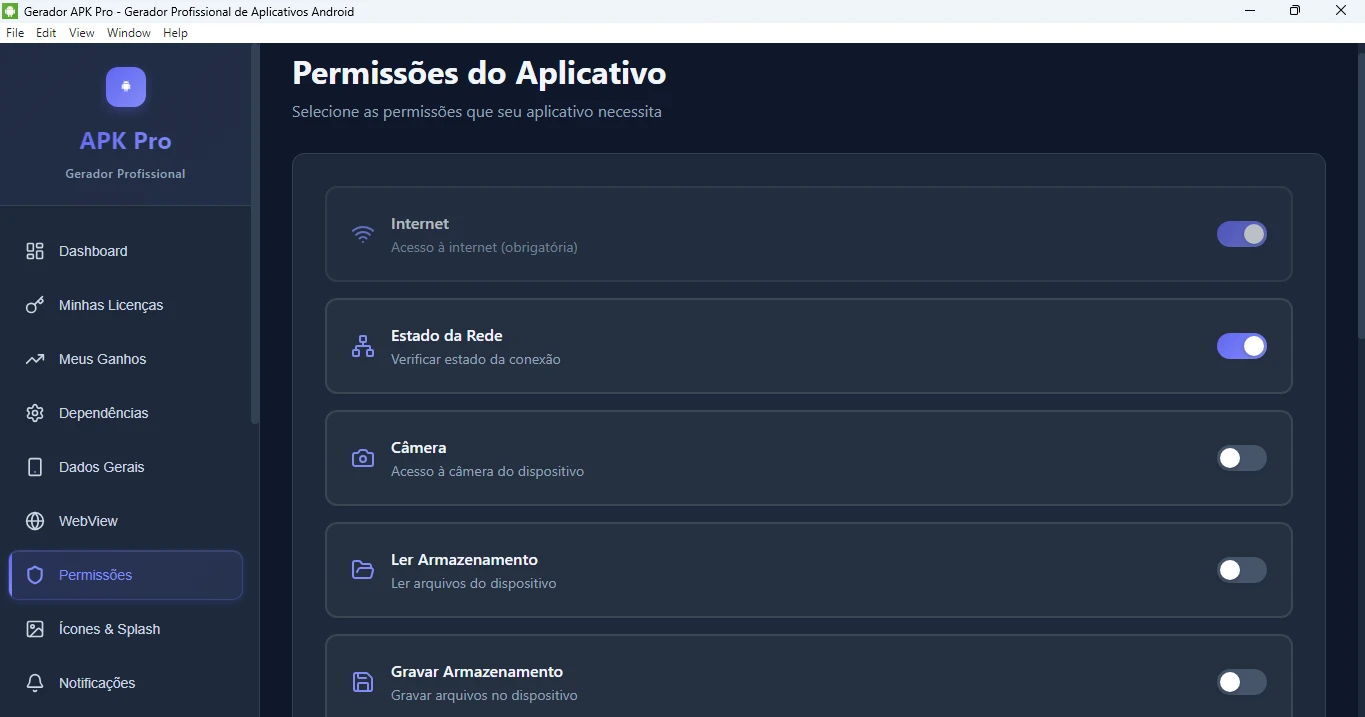The image size is (1365, 717).
Task: Click the gear icon next to Dependências
Action: tap(35, 413)
